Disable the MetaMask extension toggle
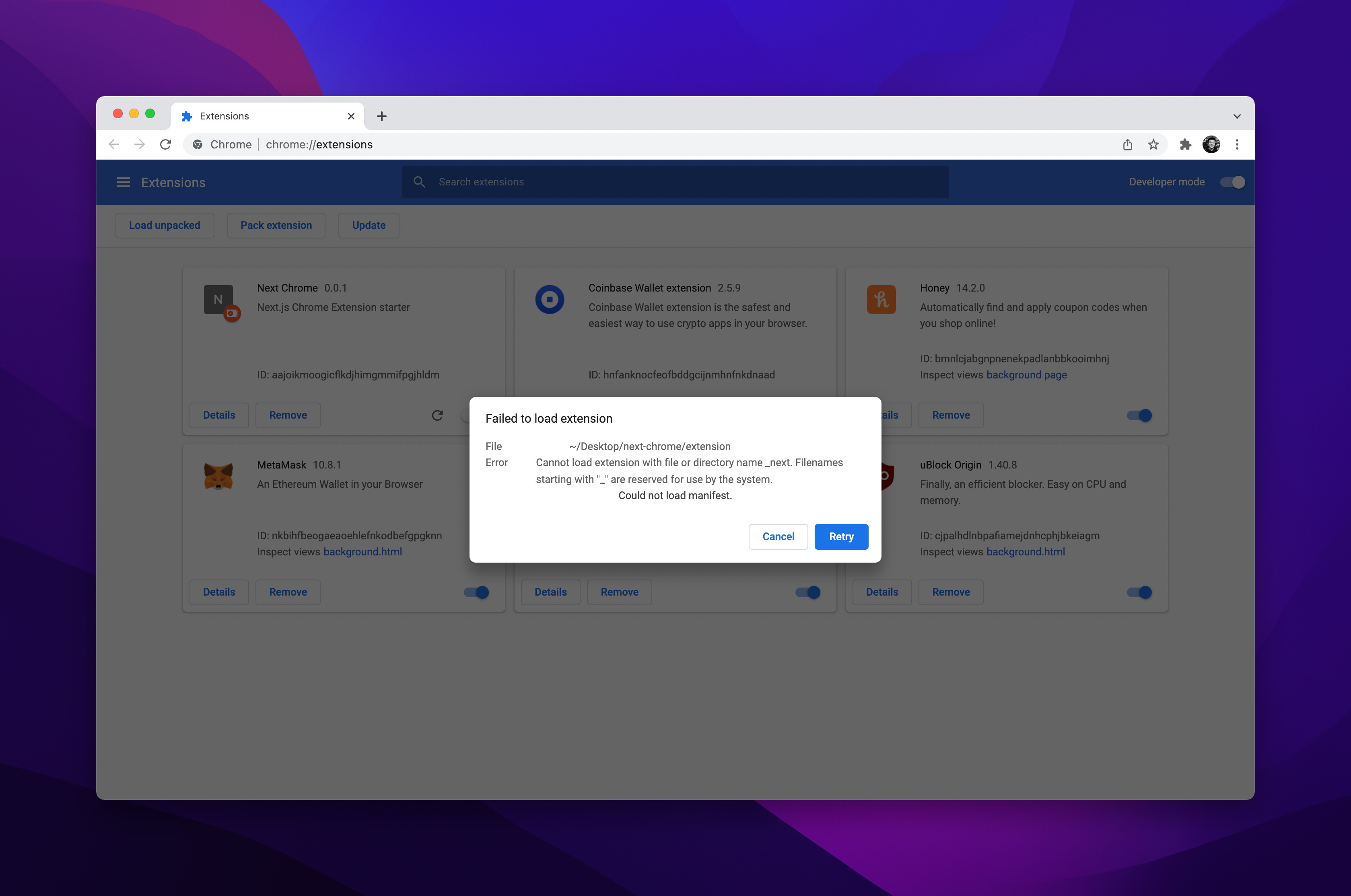Viewport: 1351px width, 896px height. [477, 592]
